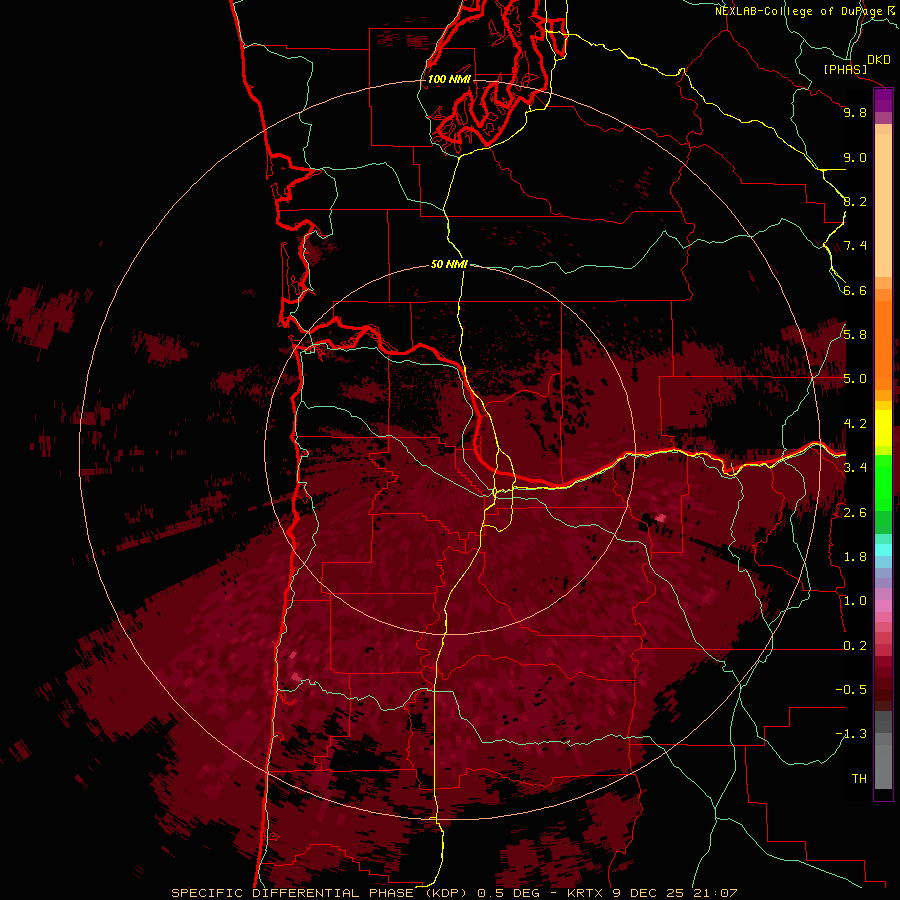Pick the pink segment of the color bar

coord(883,606)
